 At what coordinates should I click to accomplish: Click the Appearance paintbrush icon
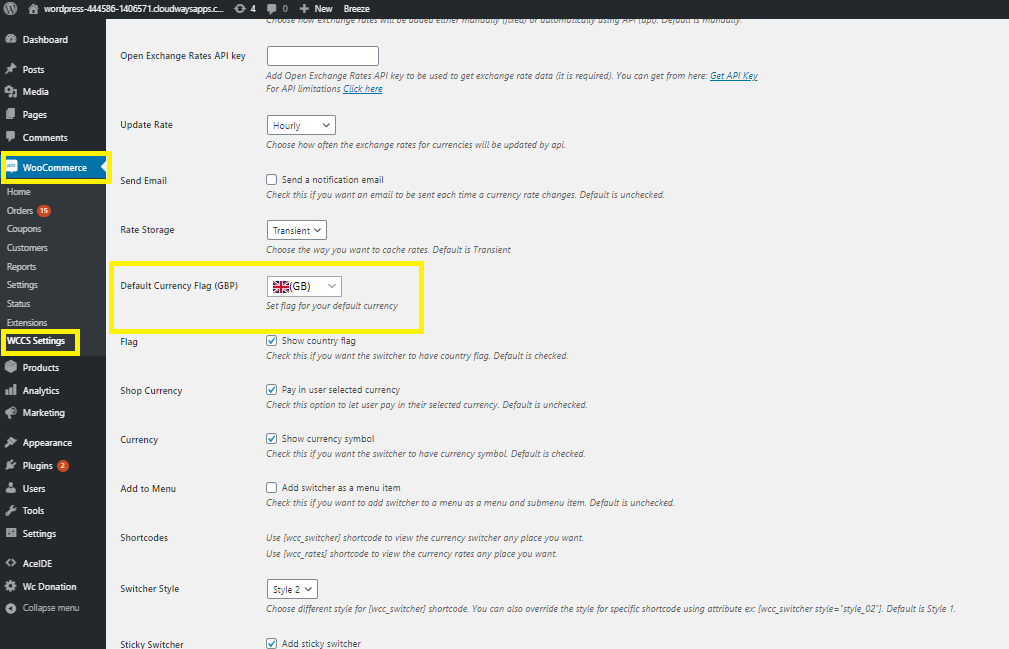pos(11,443)
